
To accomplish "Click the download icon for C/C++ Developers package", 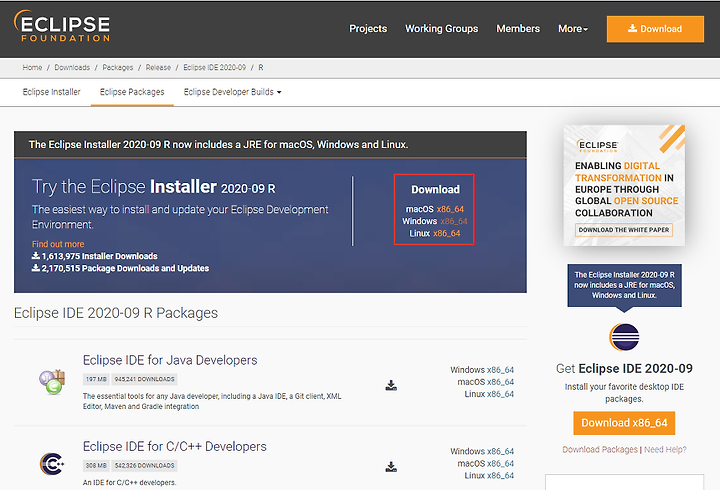I will point(391,467).
